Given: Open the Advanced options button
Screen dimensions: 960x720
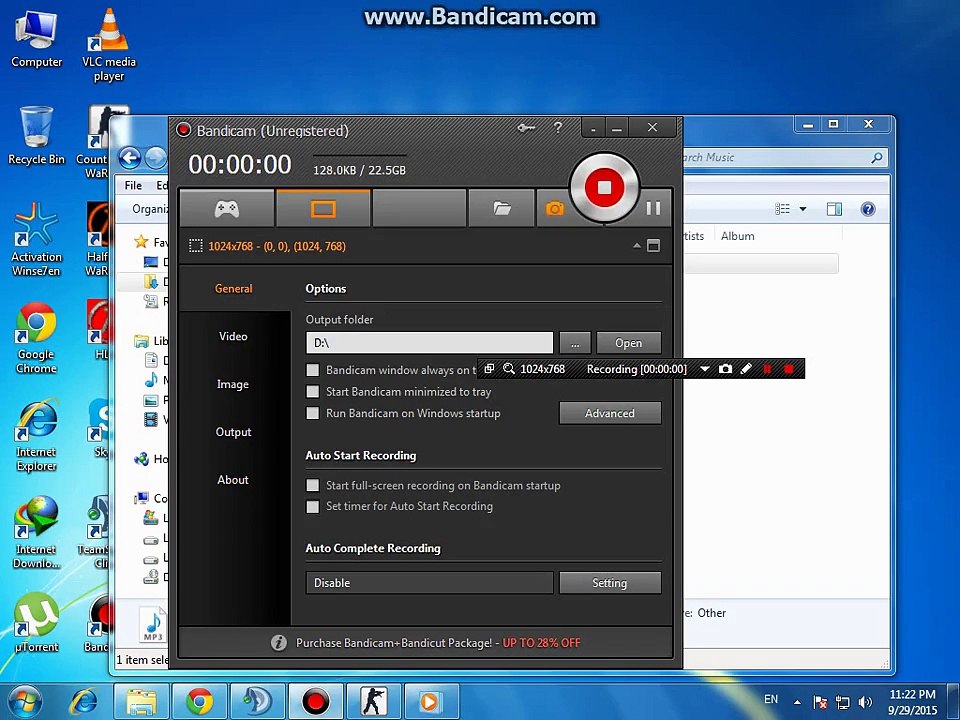Looking at the screenshot, I should point(610,413).
